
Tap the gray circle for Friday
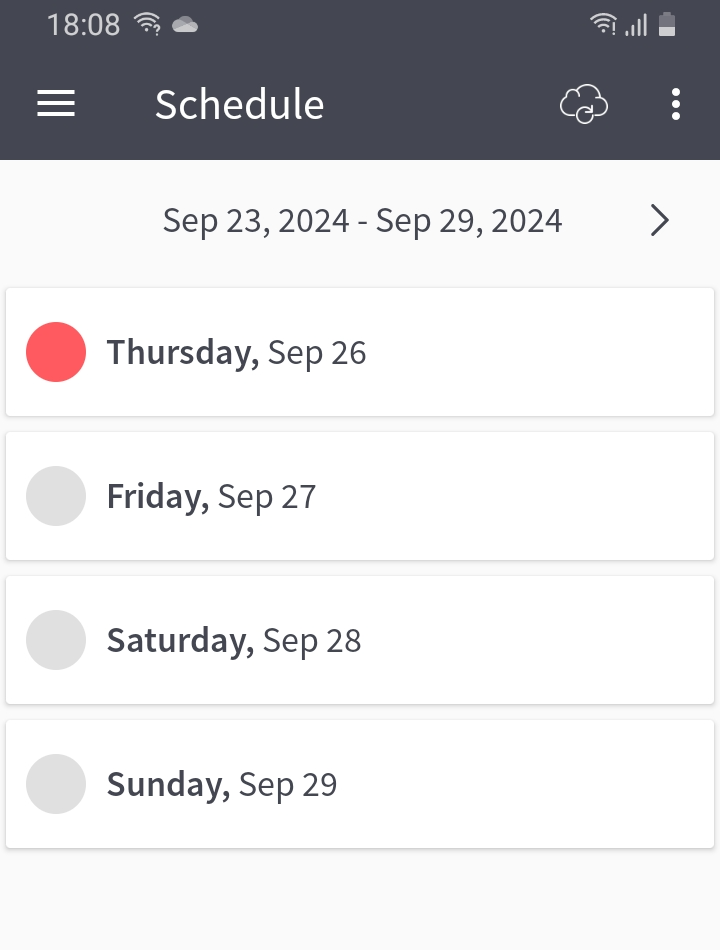pyautogui.click(x=56, y=496)
